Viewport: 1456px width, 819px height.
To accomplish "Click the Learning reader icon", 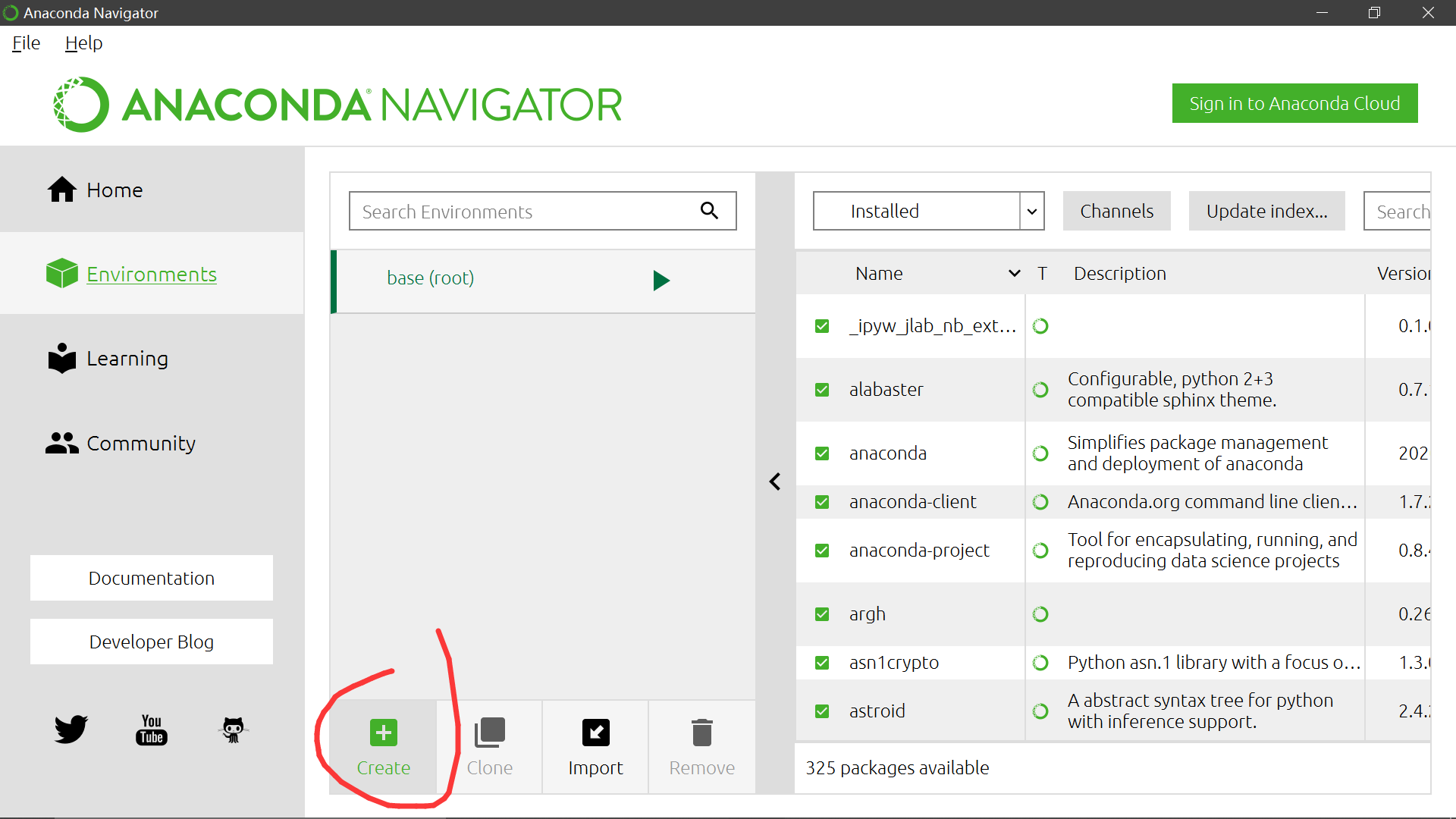I will [62, 358].
